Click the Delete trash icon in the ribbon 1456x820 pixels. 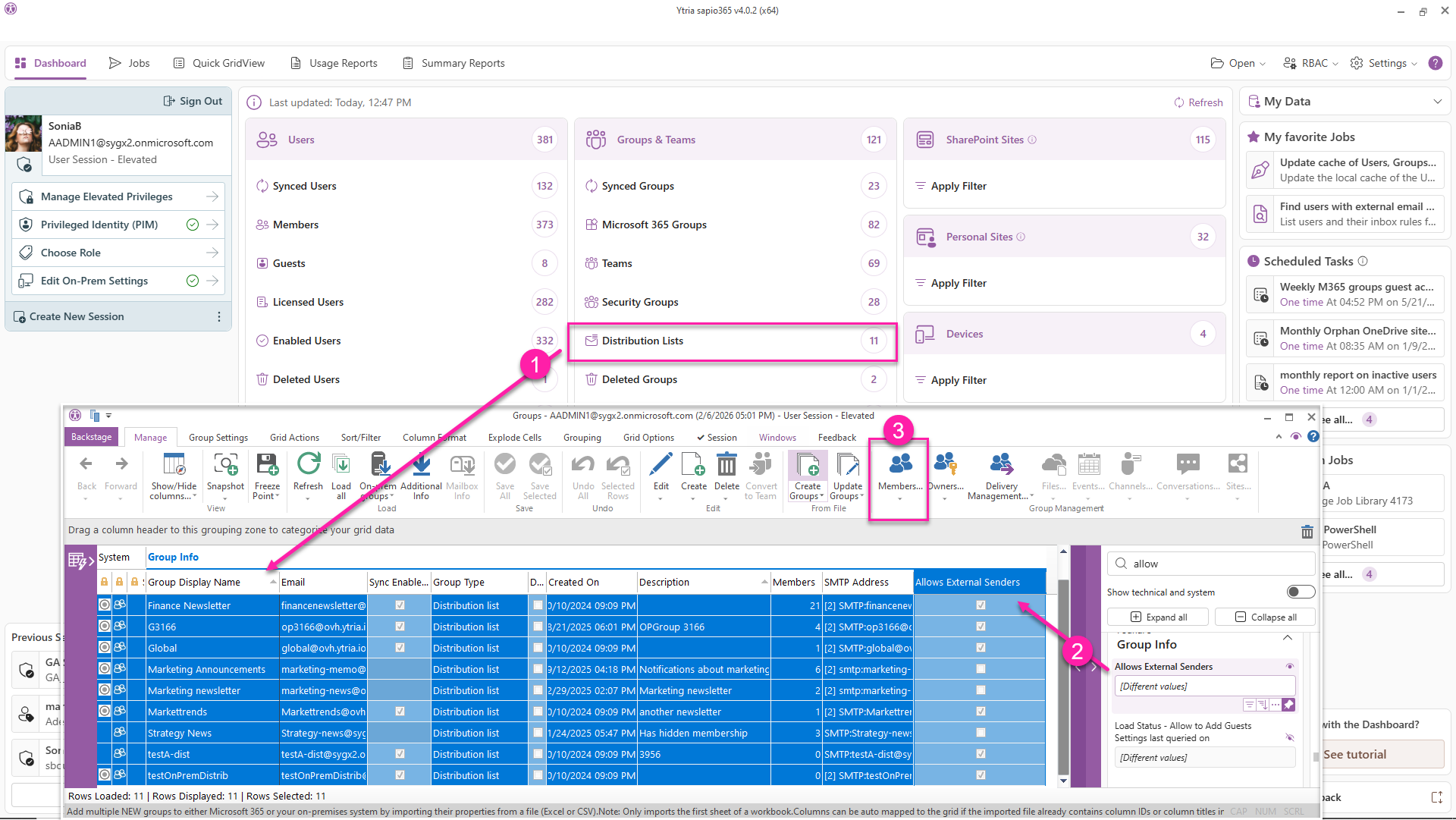pyautogui.click(x=726, y=465)
